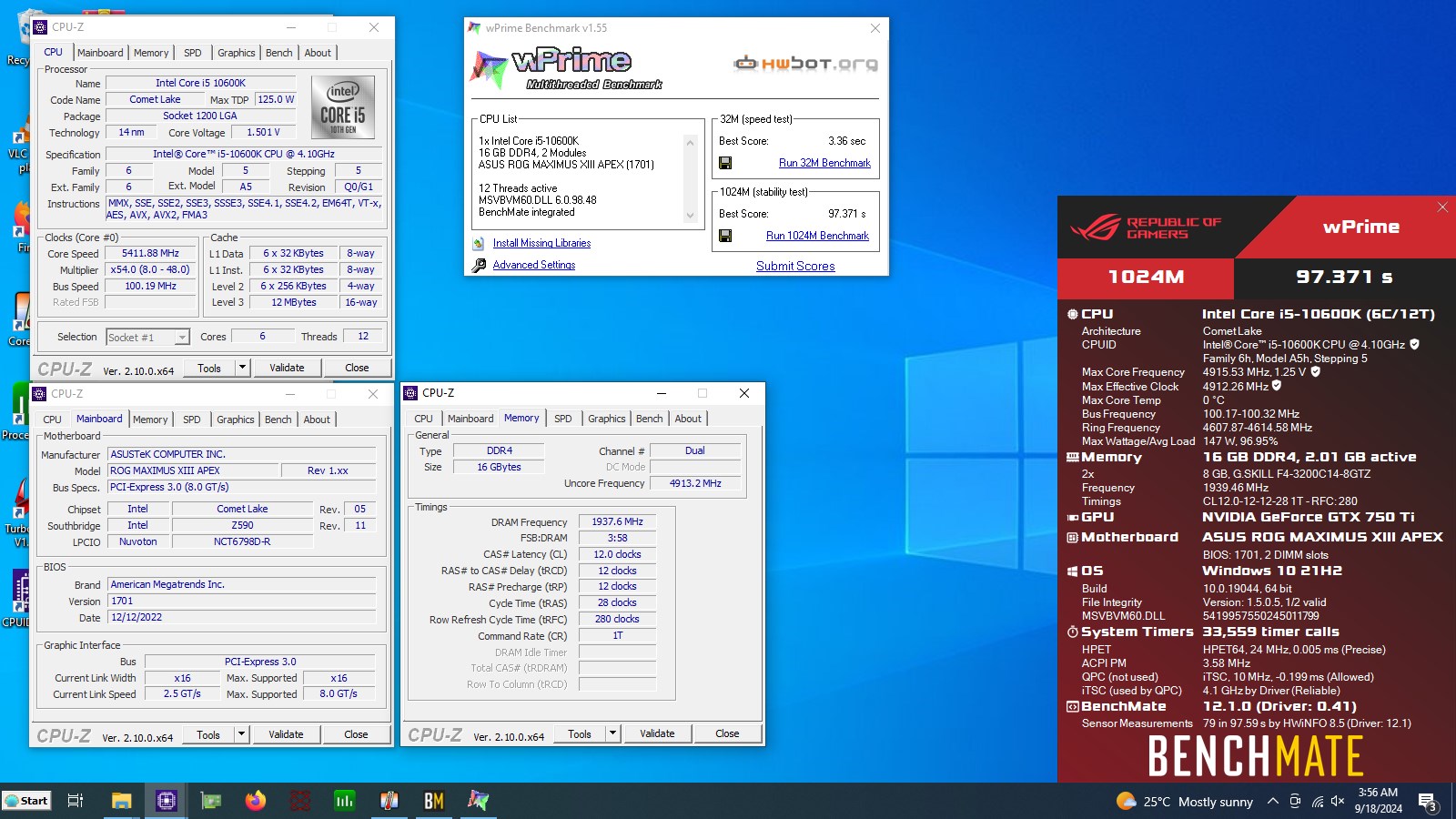Click the NVIDIA GeForce GTX 750 Ti text
This screenshot has width=1456, height=819.
coord(1309,517)
